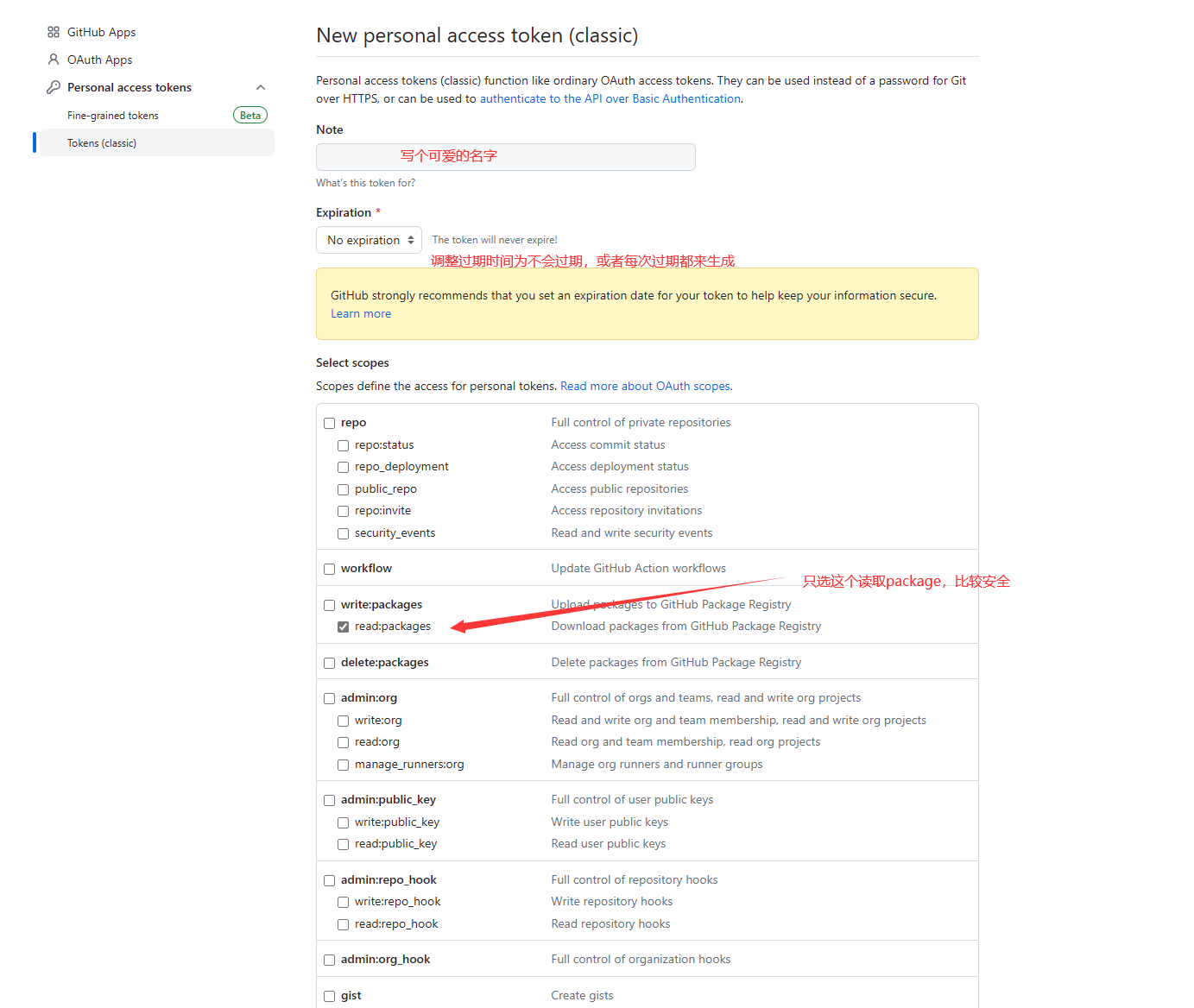Check the repo:invite scope
Screen dimensions: 1194x1008
click(x=343, y=511)
